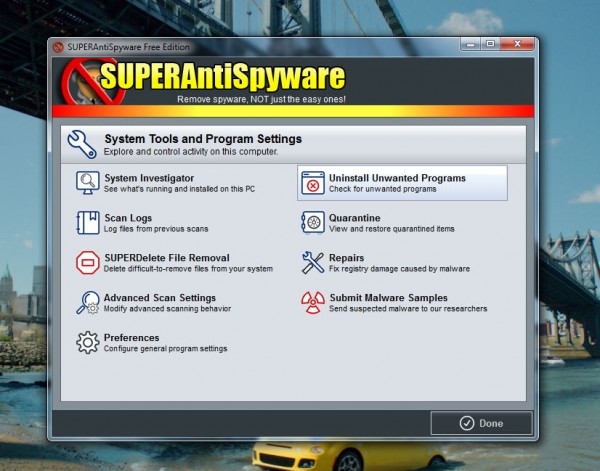Viewport: 600px width, 471px height.
Task: Click the Scan Logs notebook icon
Action: pyautogui.click(x=88, y=223)
